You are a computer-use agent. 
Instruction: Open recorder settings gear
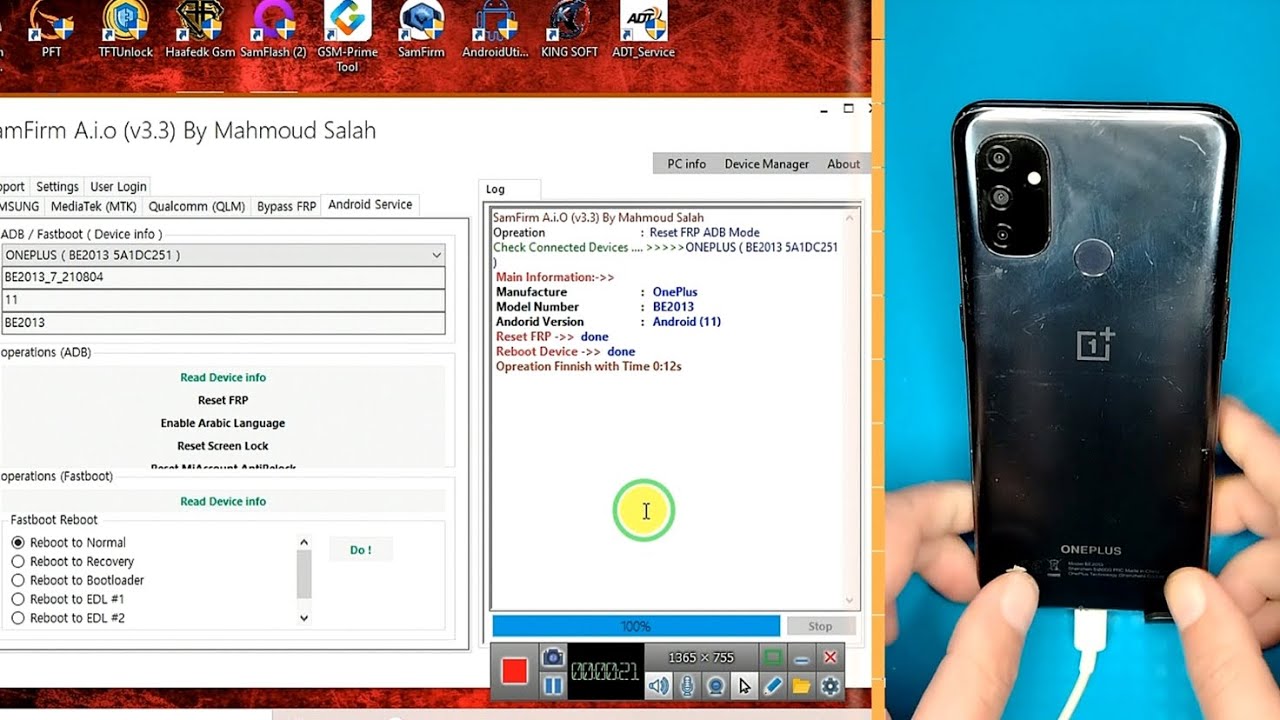click(830, 686)
